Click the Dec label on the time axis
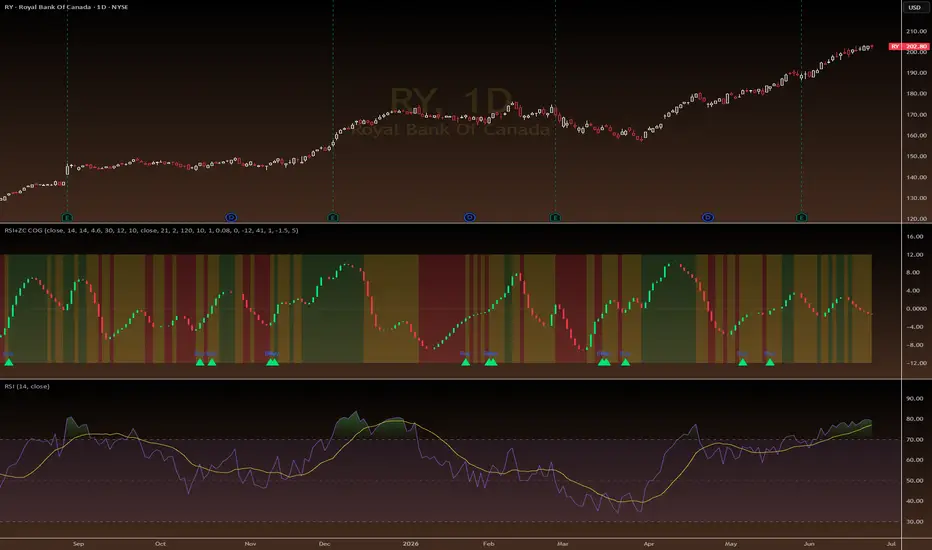Viewport: 932px width, 550px height. coord(325,543)
